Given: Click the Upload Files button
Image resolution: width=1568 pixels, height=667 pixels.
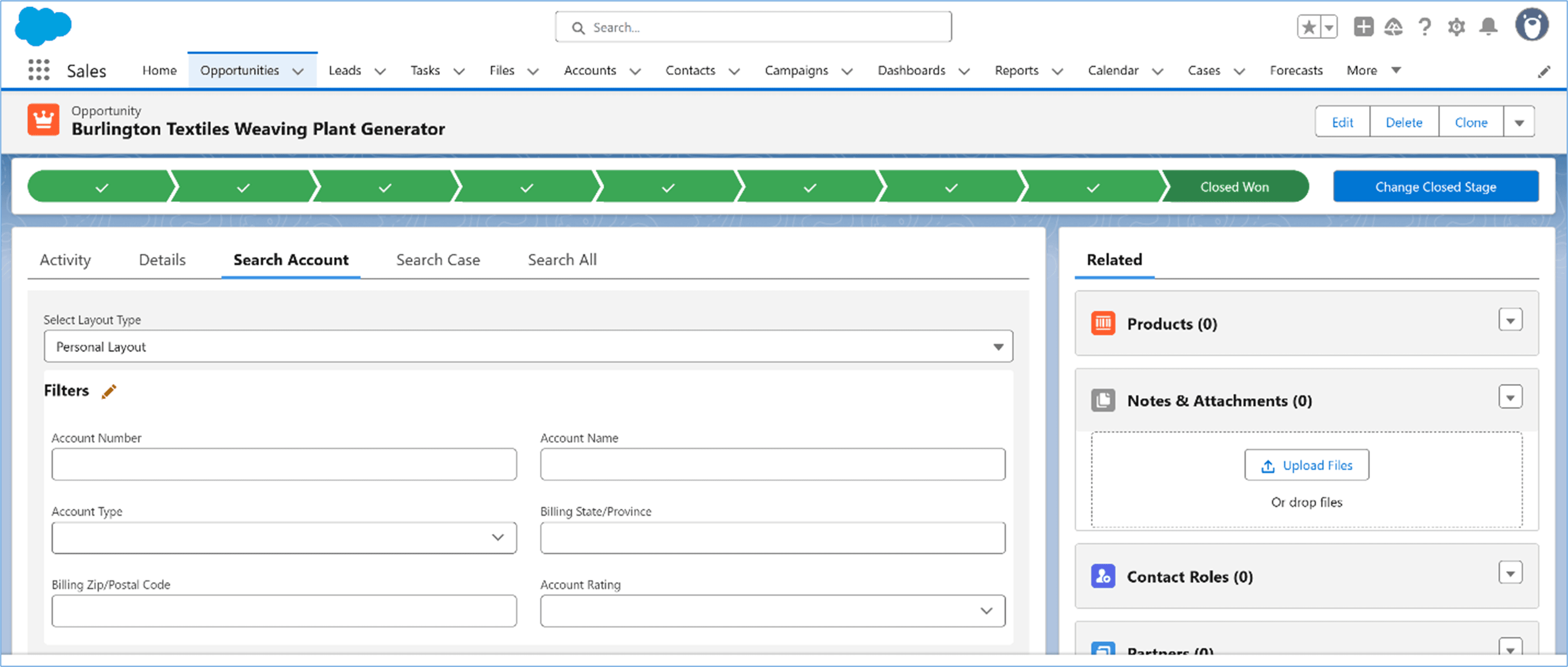Looking at the screenshot, I should click(1306, 465).
